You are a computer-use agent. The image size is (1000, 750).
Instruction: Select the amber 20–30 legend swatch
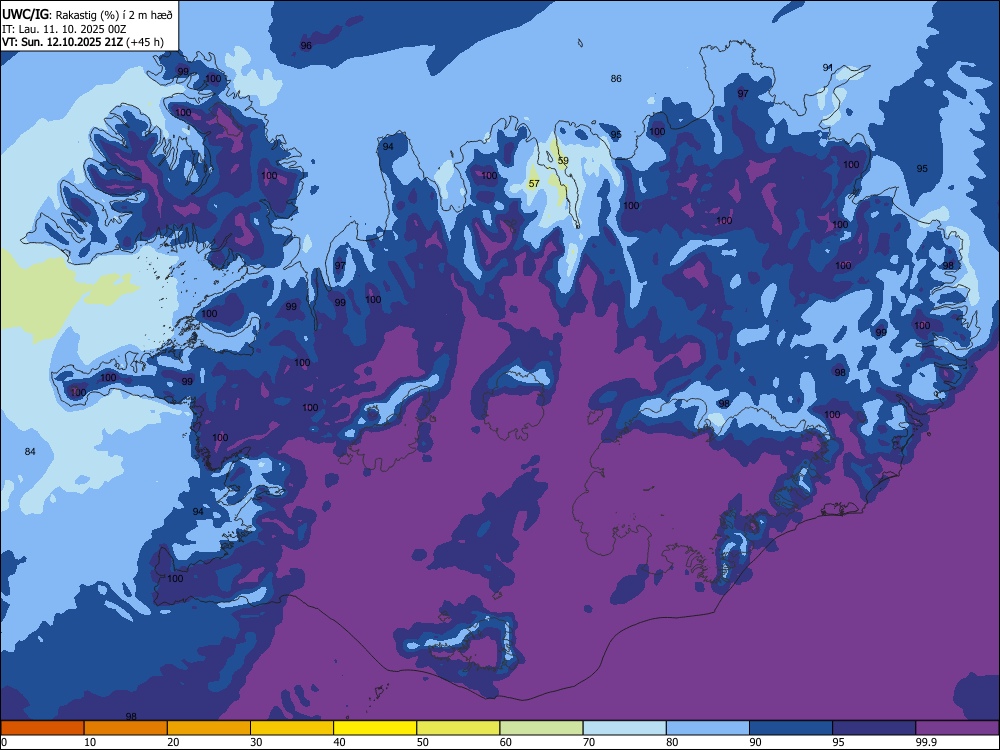pos(209,728)
